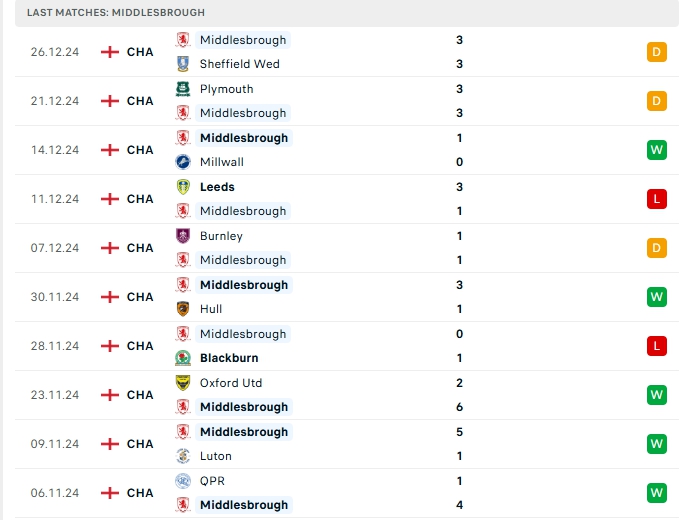Click the Oxford Utd club crest
Screen dimensions: 688x520
pyautogui.click(x=183, y=383)
